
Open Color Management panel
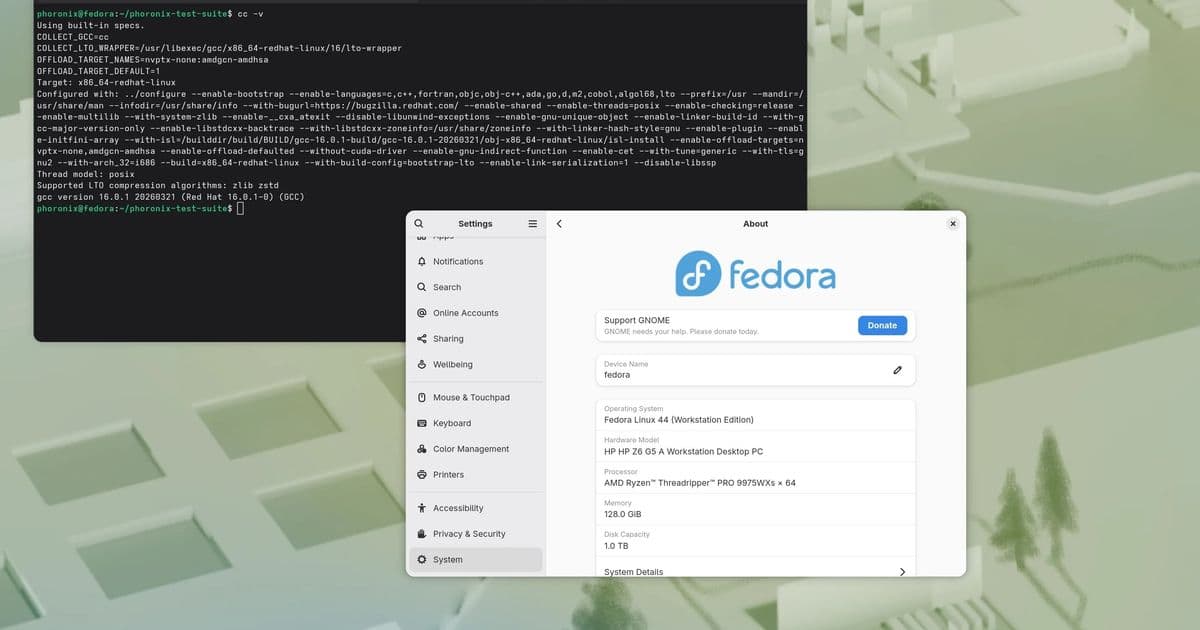(476, 449)
